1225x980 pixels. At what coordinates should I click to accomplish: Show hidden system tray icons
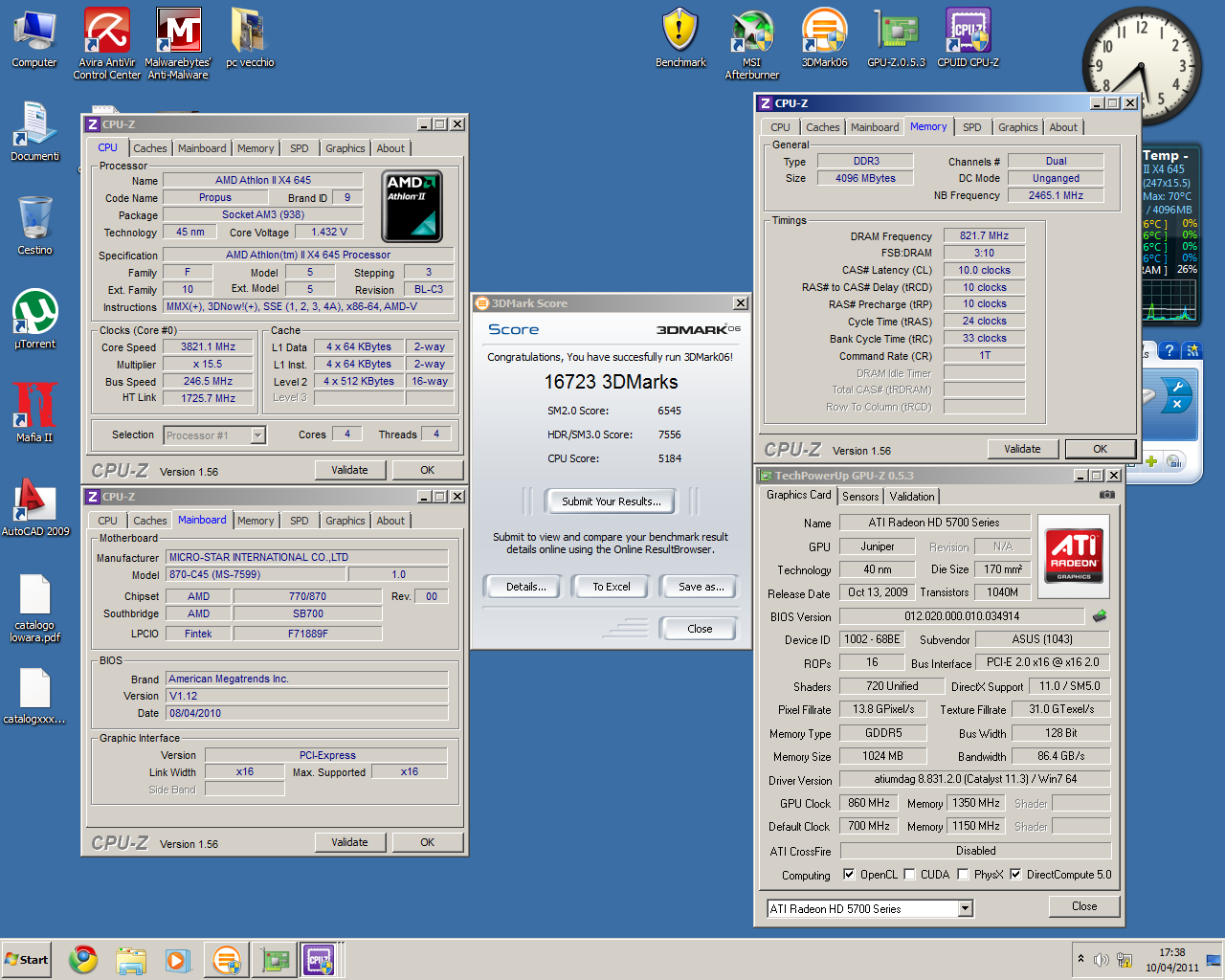pos(1080,959)
